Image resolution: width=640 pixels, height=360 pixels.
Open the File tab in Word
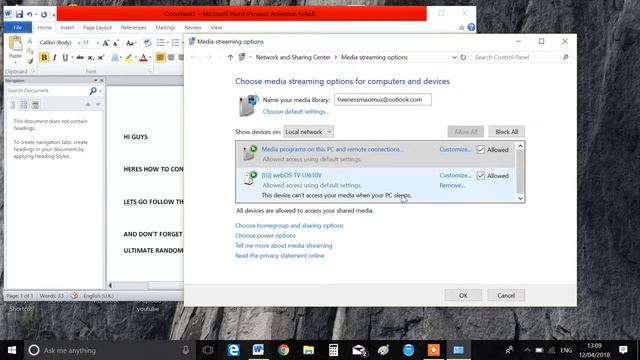pyautogui.click(x=18, y=27)
